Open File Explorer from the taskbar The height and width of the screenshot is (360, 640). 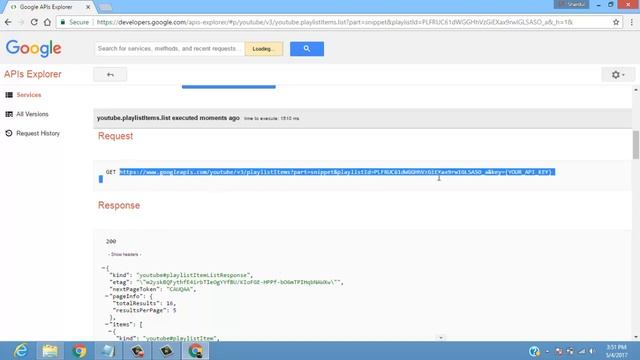[x=50, y=351]
